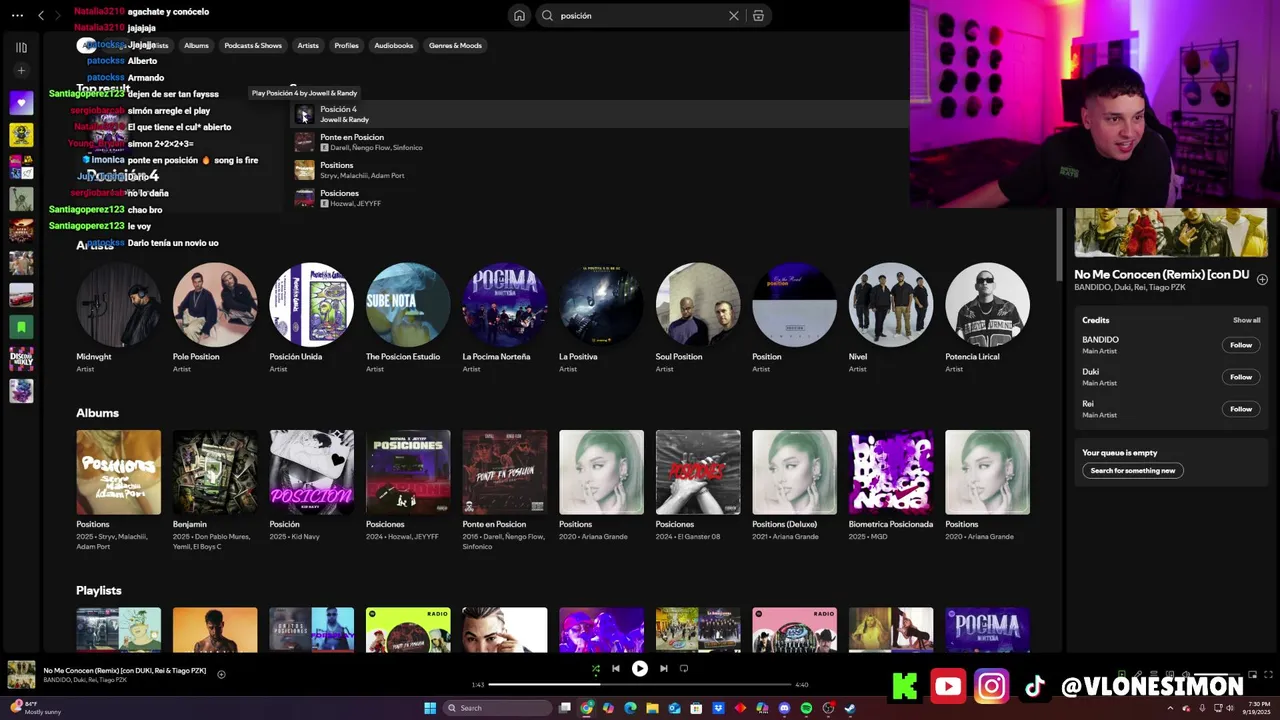The height and width of the screenshot is (720, 1280).
Task: Open Google Chrome from the taskbar
Action: [x=586, y=708]
